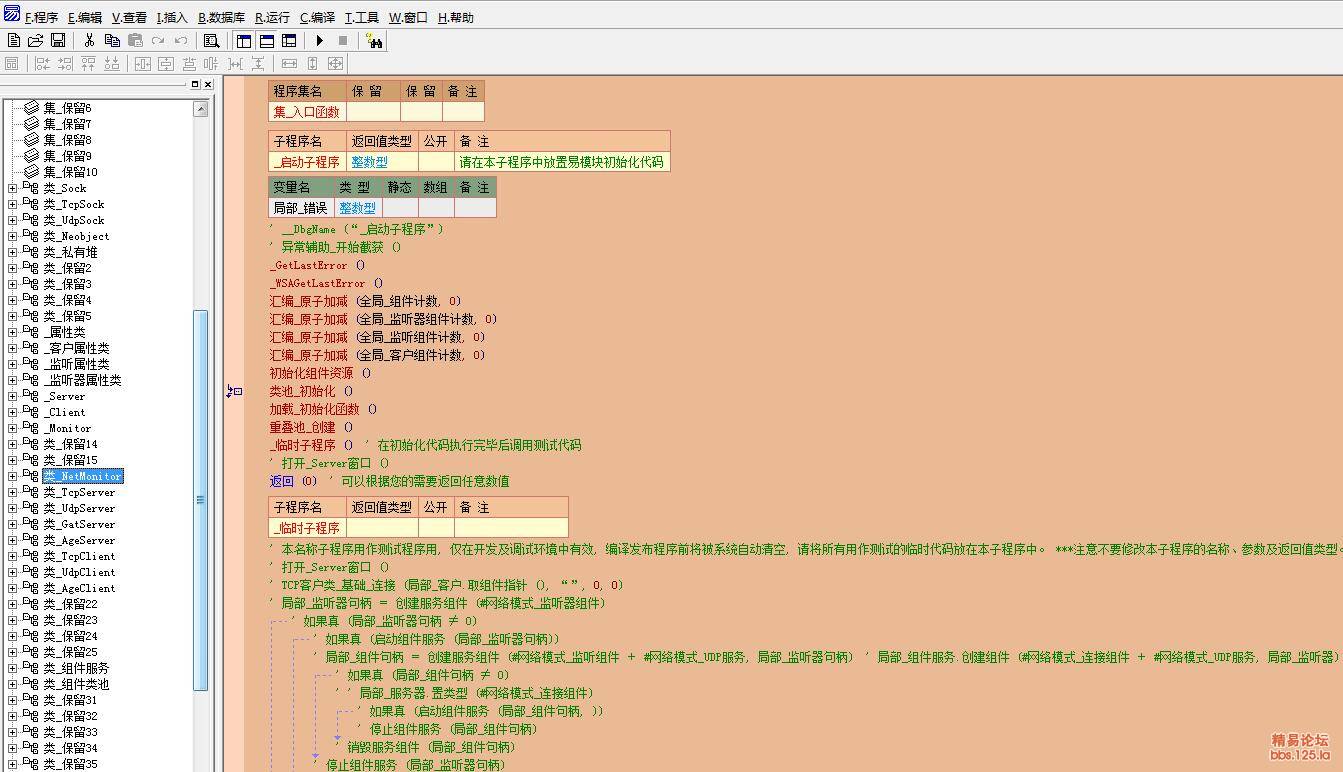This screenshot has height=772, width=1343.
Task: Click the Paste clipboard icon
Action: click(x=135, y=41)
